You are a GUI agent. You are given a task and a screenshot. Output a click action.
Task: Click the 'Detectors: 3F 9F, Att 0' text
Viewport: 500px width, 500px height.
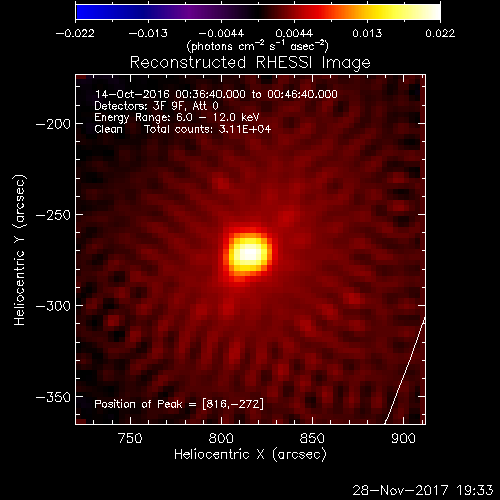(x=156, y=106)
